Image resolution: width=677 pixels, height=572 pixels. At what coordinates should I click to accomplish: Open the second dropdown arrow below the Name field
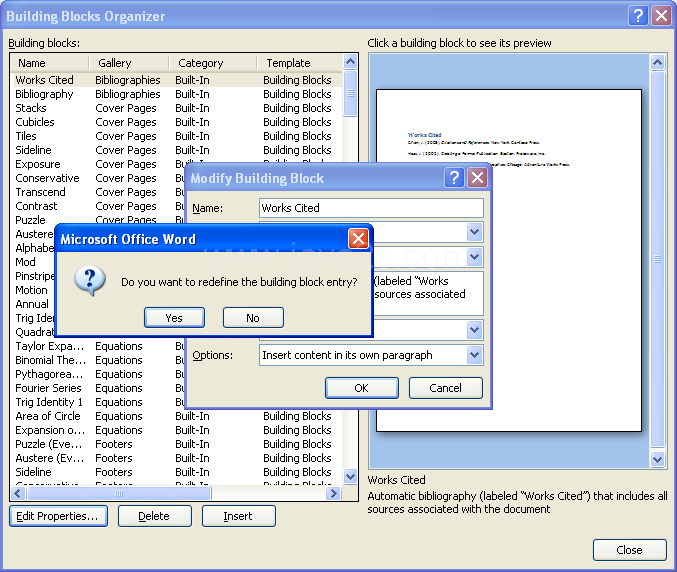pos(475,257)
